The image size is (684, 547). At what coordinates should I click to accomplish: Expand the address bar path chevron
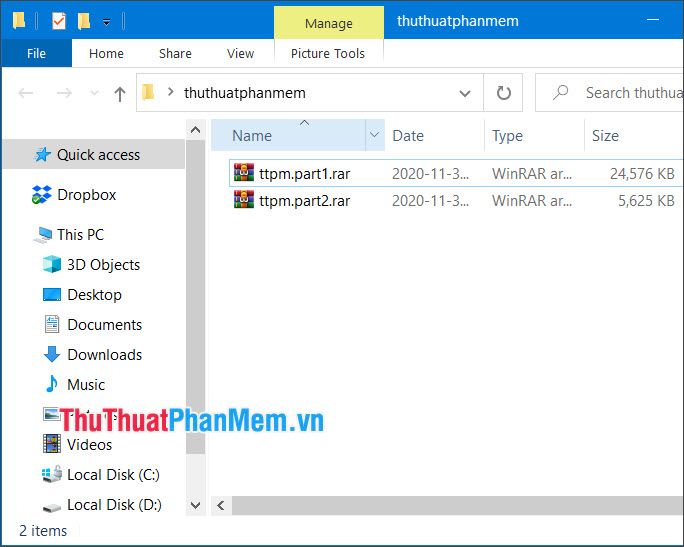pos(171,92)
